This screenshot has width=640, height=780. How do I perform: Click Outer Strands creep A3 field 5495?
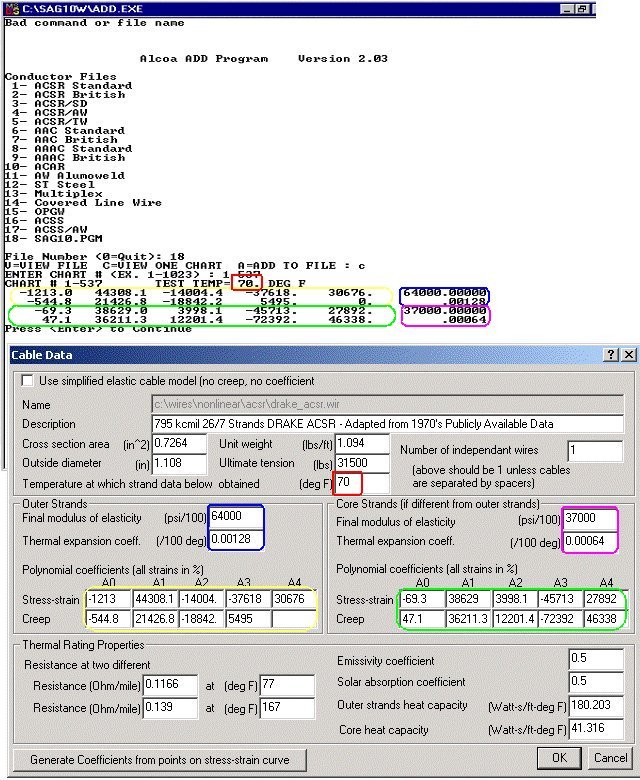[x=248, y=619]
